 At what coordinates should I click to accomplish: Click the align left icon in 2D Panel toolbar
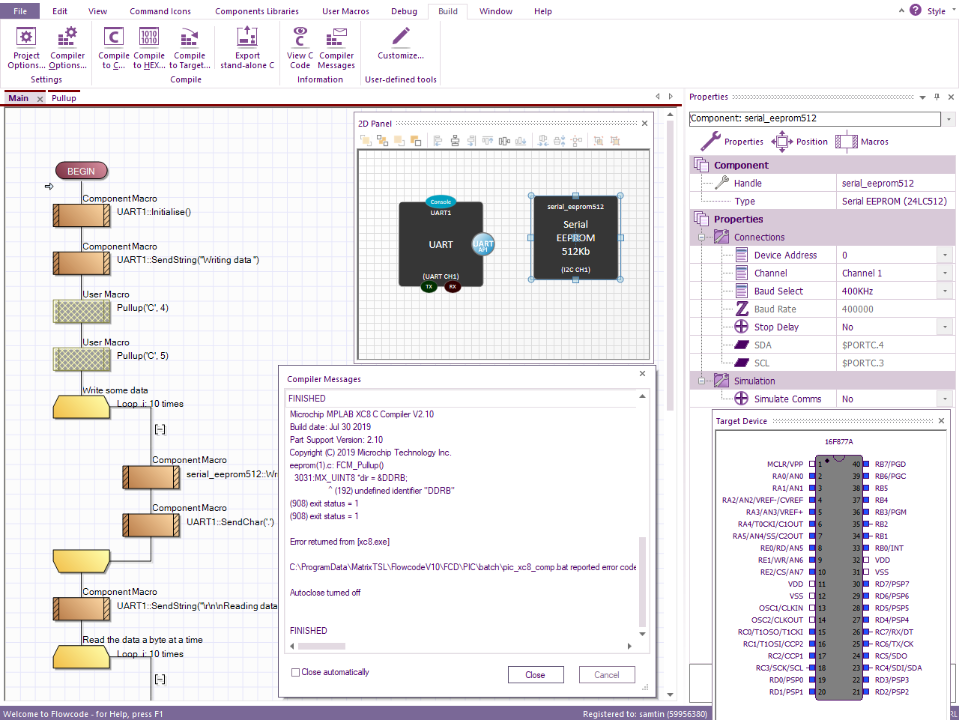click(438, 141)
